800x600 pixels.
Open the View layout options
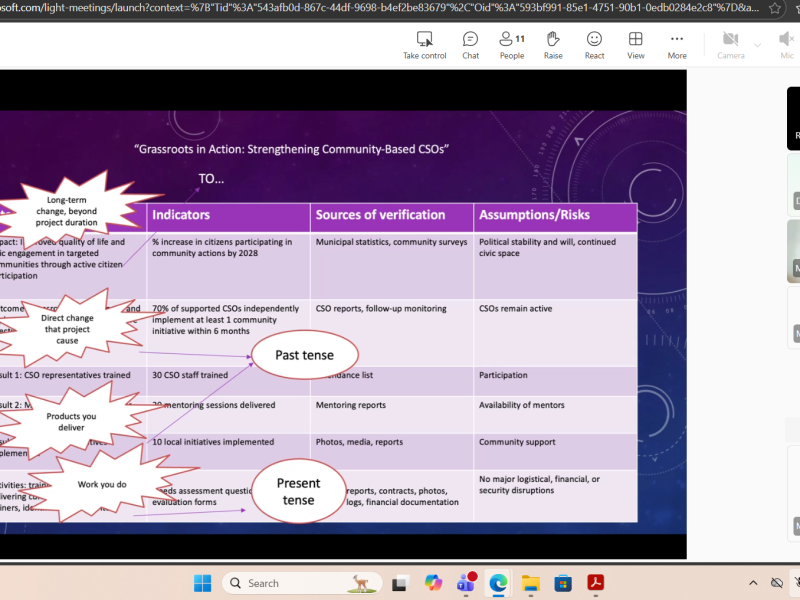point(635,44)
